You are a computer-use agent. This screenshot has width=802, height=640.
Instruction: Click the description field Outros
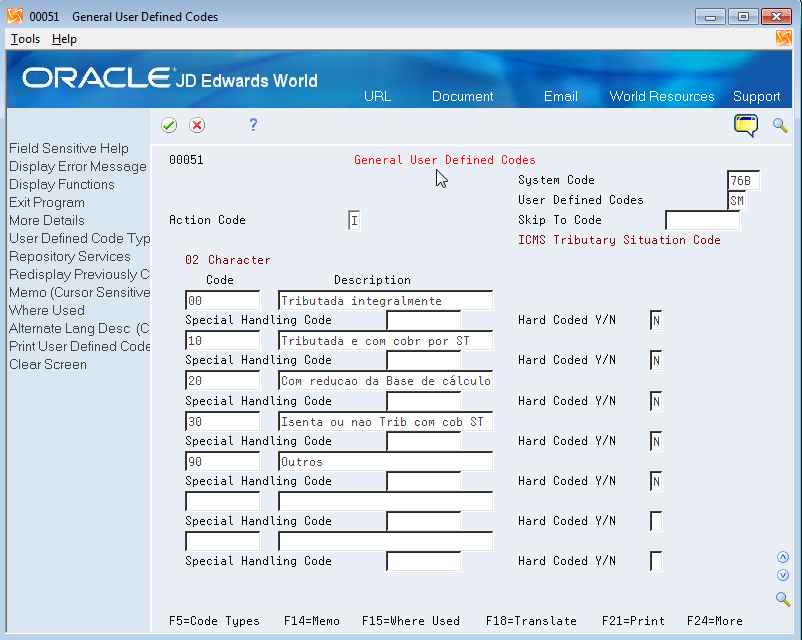[x=386, y=461]
